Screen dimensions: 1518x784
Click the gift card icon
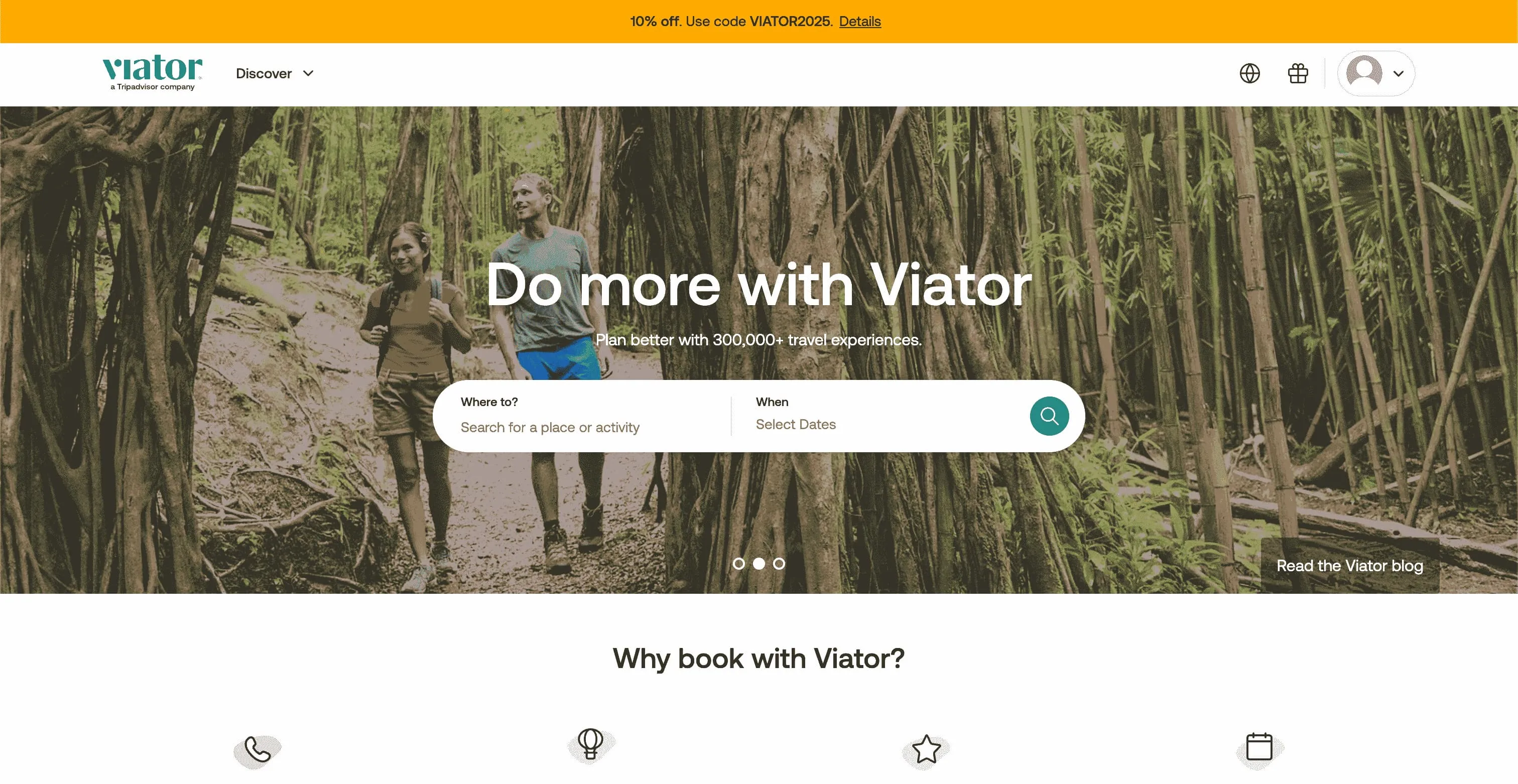coord(1298,74)
